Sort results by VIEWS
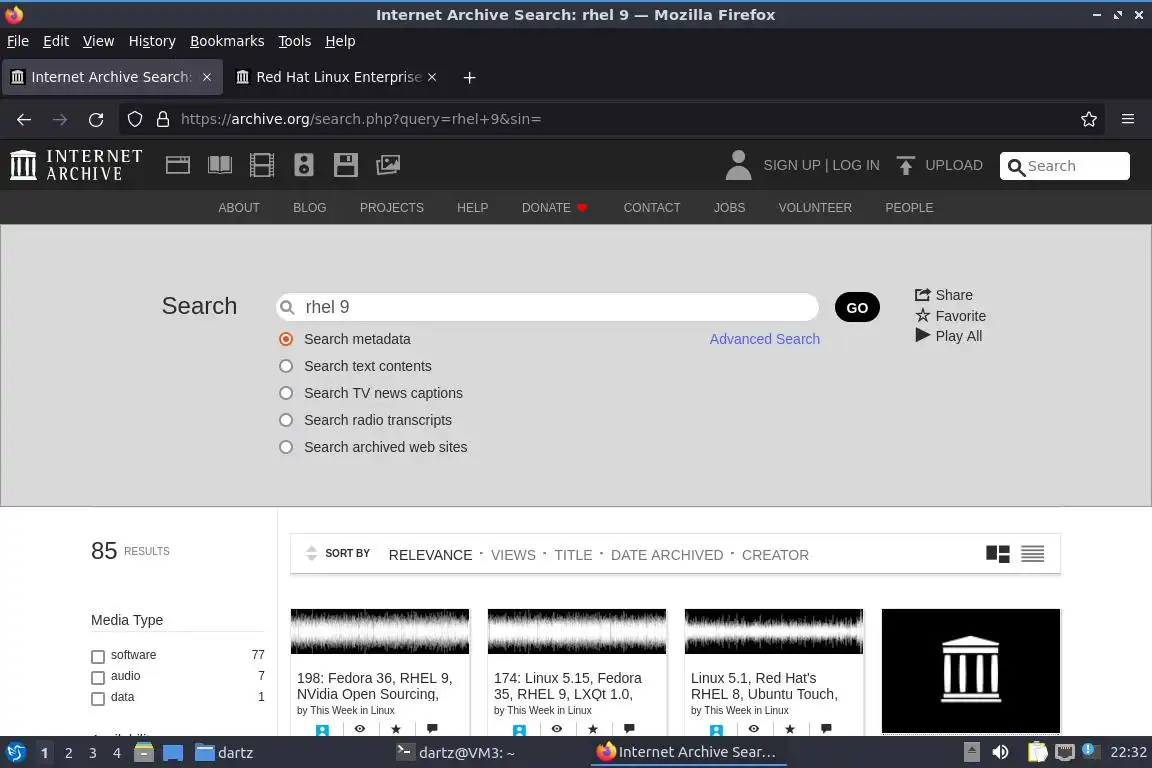This screenshot has width=1152, height=768. pyautogui.click(x=513, y=555)
